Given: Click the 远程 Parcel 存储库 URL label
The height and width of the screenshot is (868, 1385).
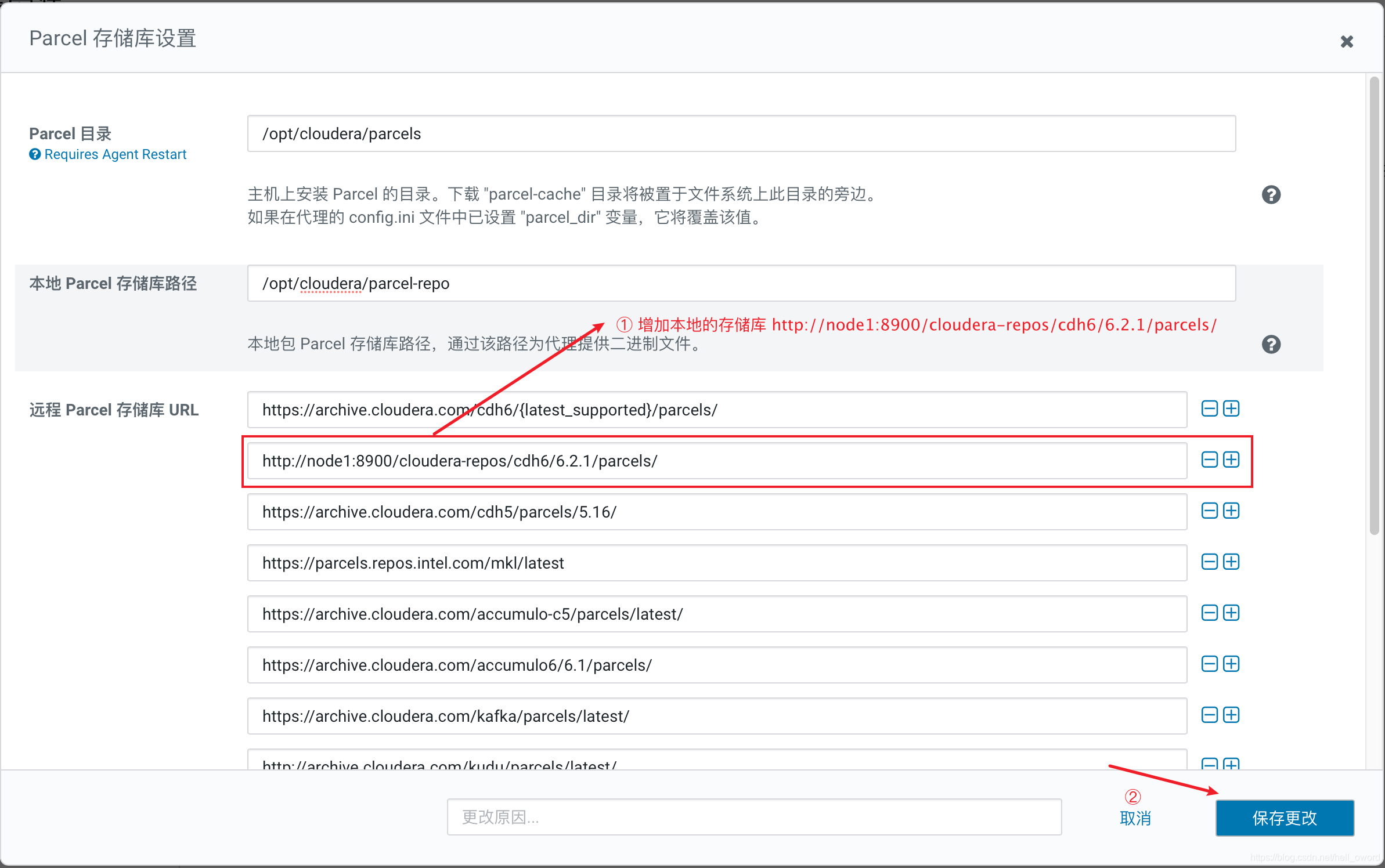Looking at the screenshot, I should (114, 410).
